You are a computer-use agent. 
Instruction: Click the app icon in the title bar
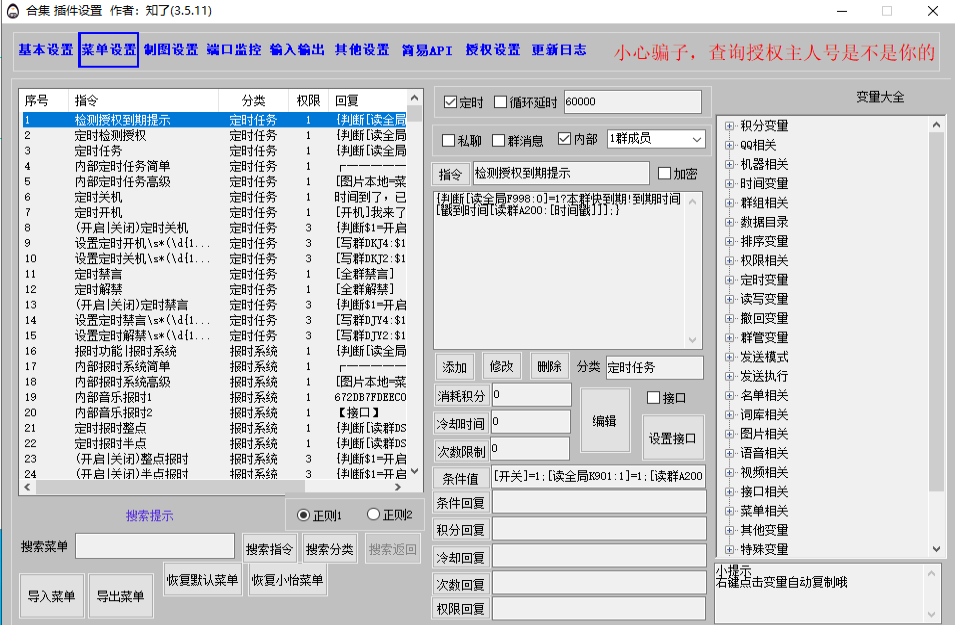pos(13,11)
